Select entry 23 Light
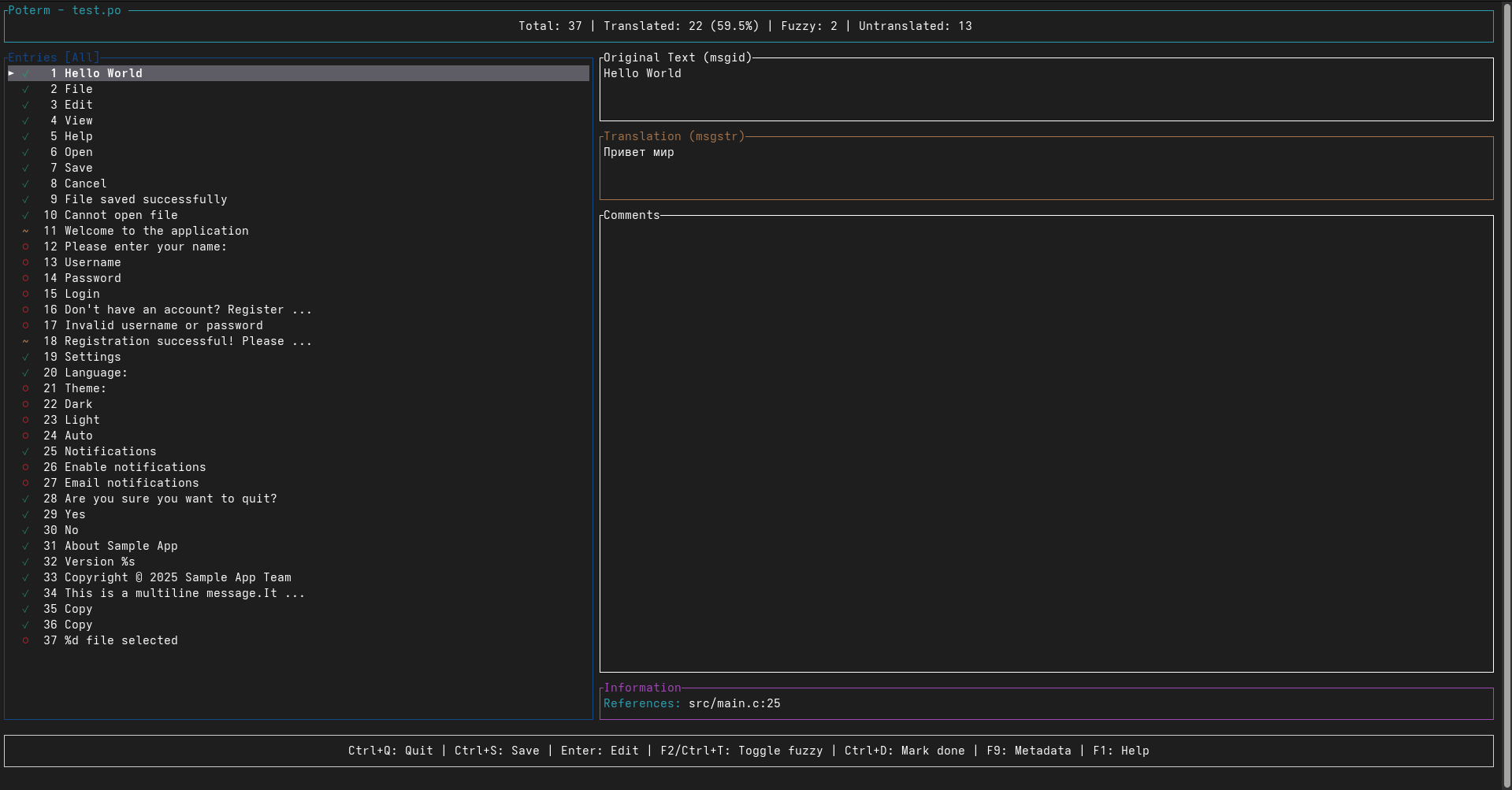1512x790 pixels. [x=299, y=420]
